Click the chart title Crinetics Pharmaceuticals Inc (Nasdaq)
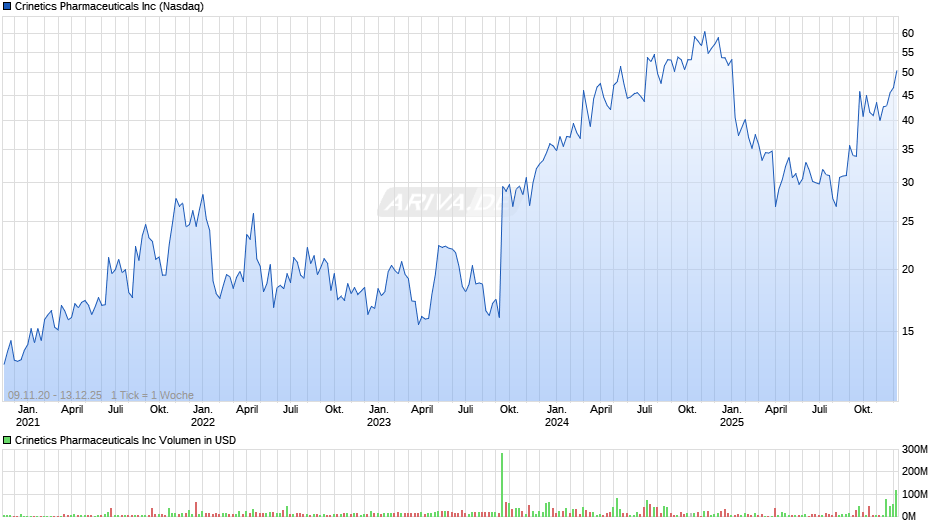Screen dimensions: 940x526 click(109, 7)
